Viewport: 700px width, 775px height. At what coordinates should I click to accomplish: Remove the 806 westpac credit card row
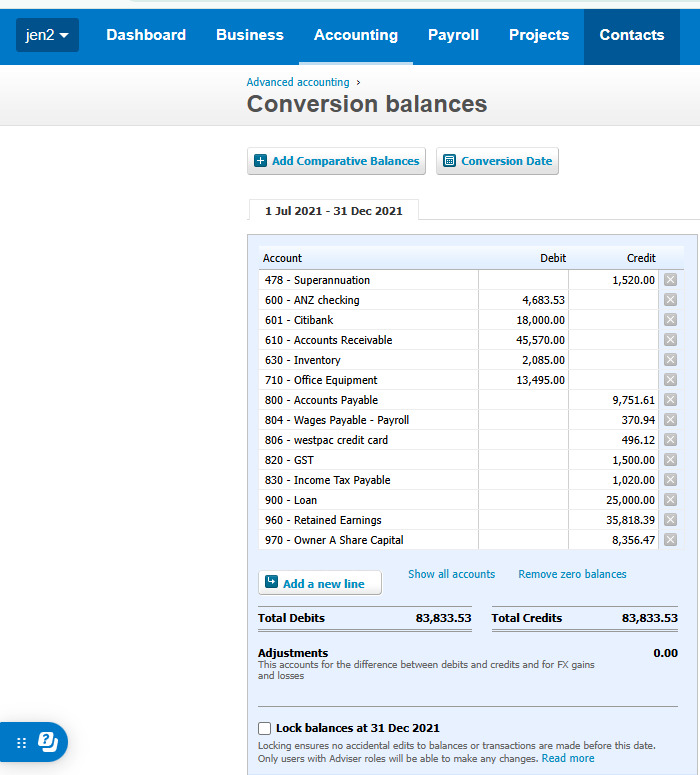tap(670, 440)
